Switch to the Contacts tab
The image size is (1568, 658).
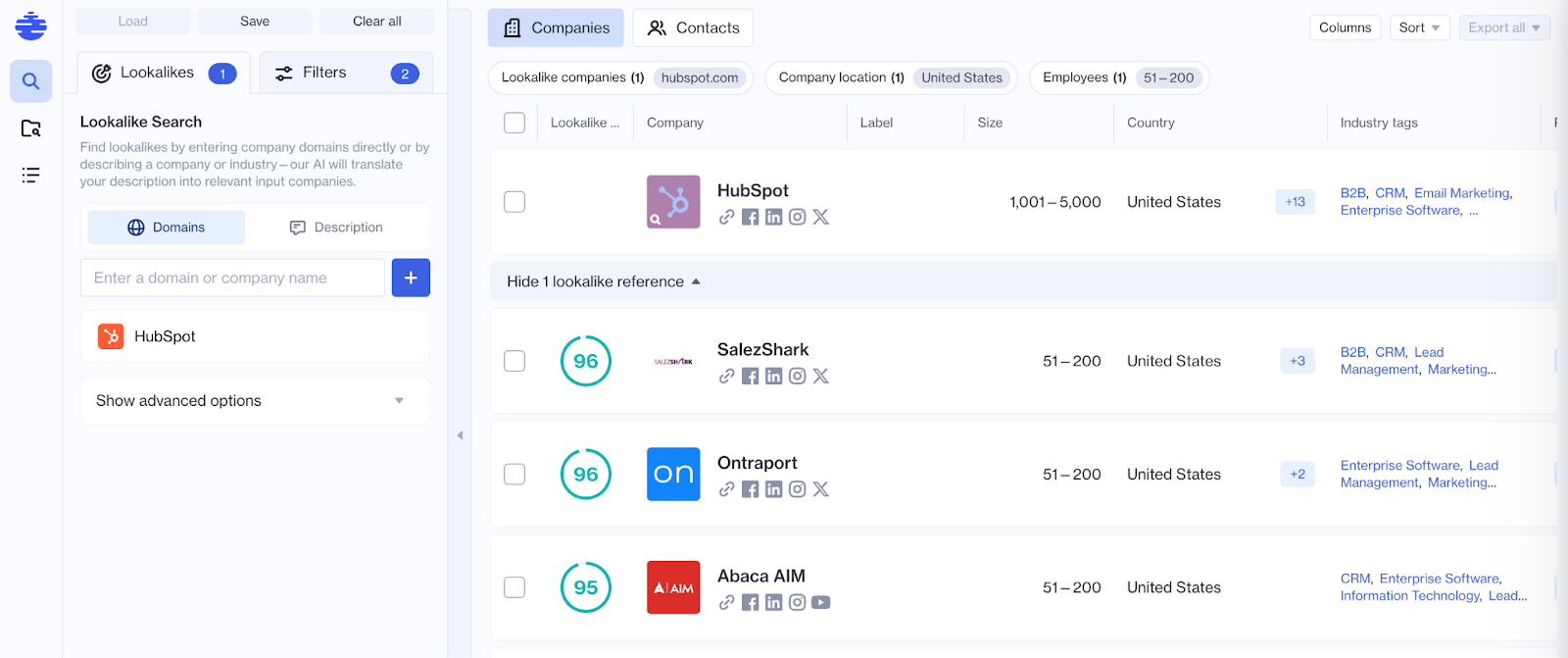[x=693, y=27]
